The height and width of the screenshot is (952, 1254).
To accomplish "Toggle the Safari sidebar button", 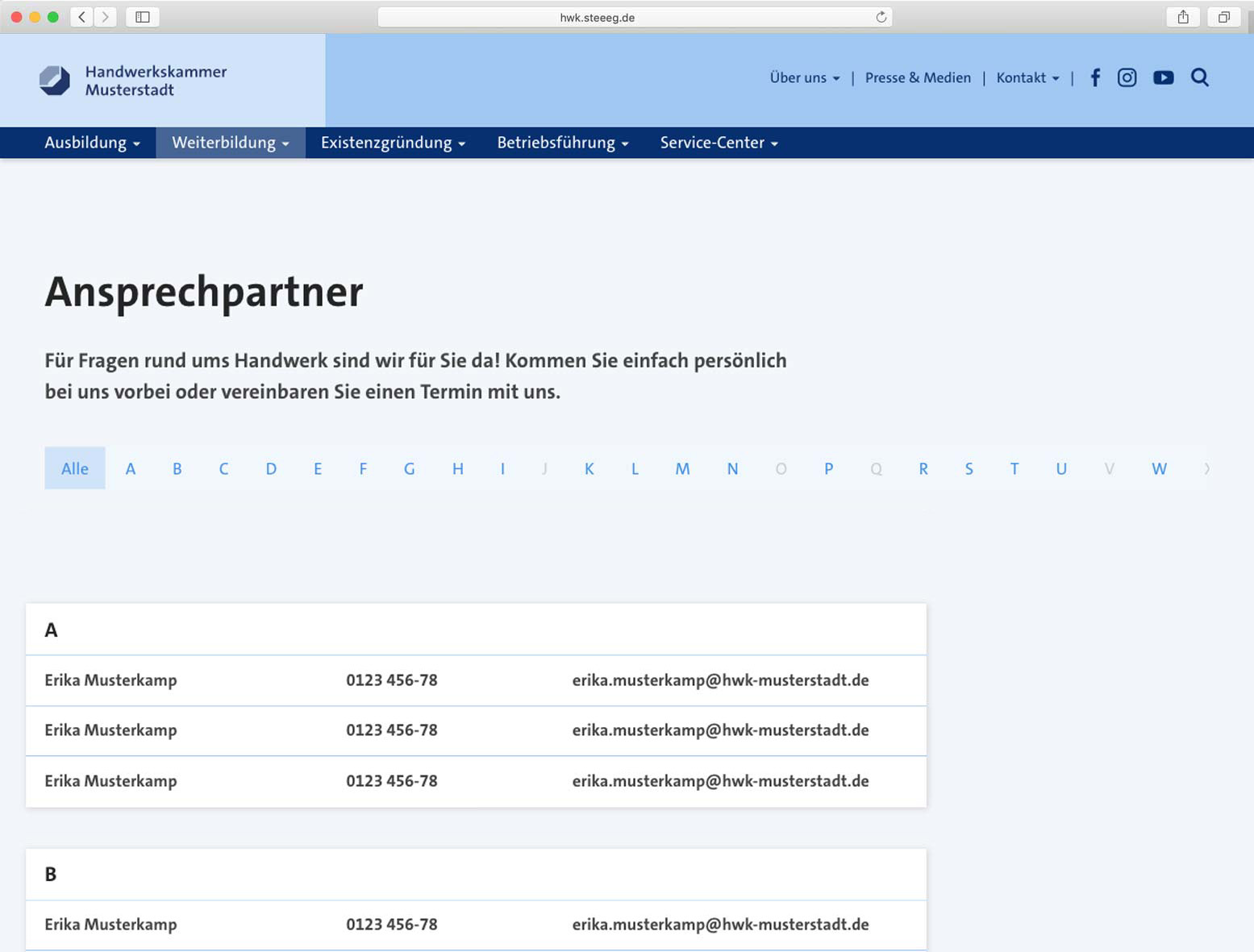I will pos(143,17).
